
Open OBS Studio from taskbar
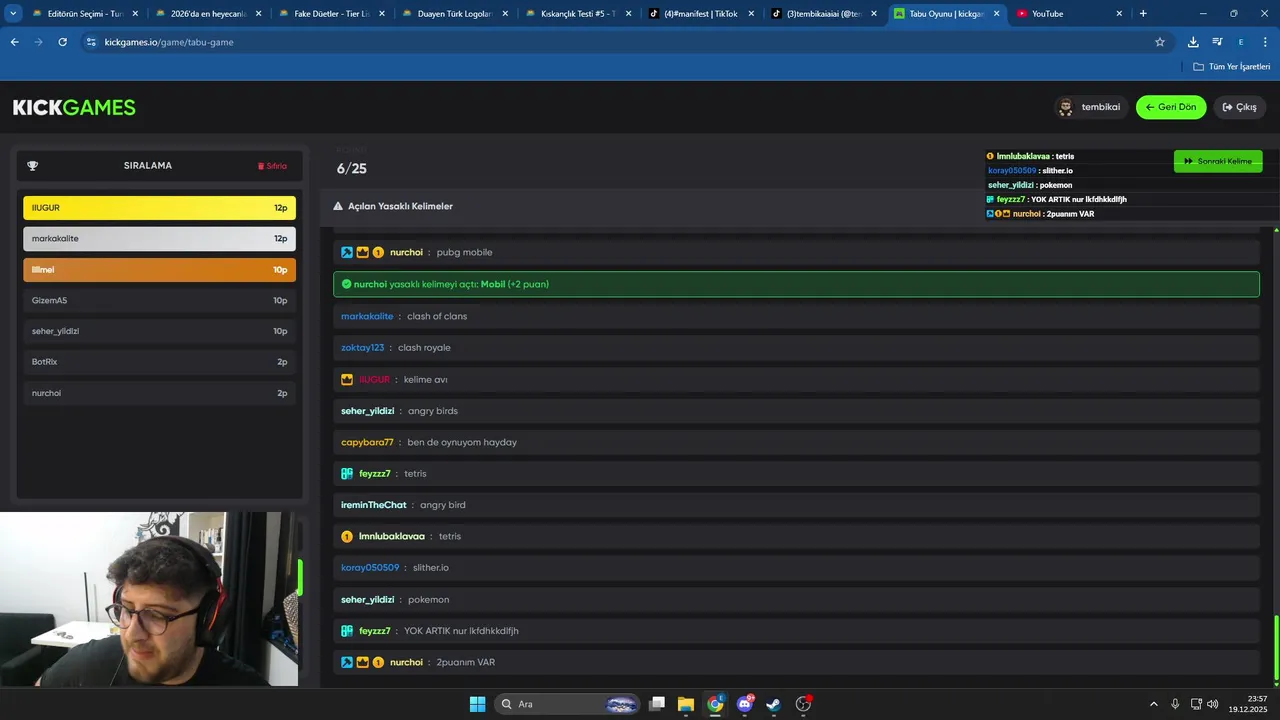tap(803, 704)
